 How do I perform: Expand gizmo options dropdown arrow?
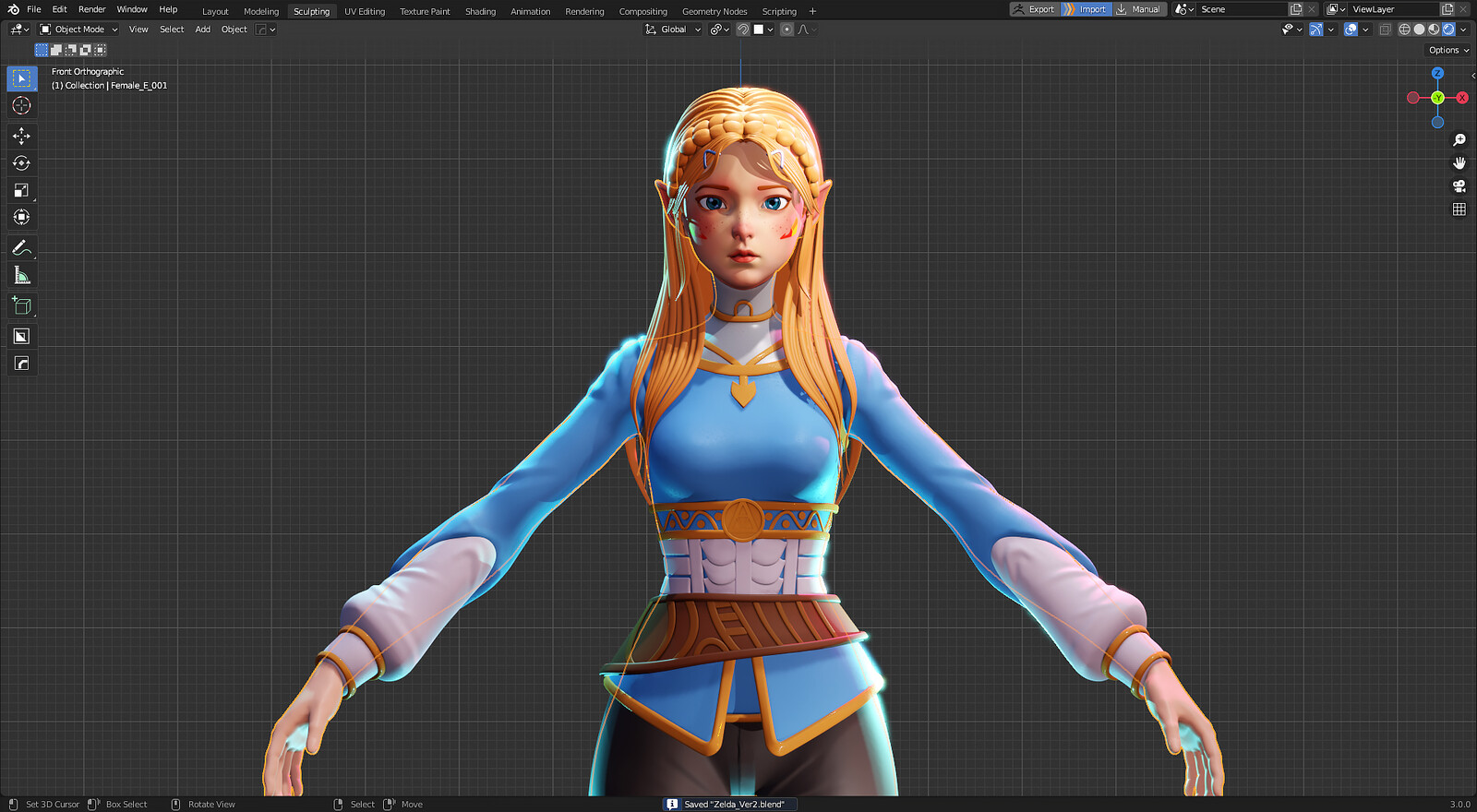[1330, 30]
